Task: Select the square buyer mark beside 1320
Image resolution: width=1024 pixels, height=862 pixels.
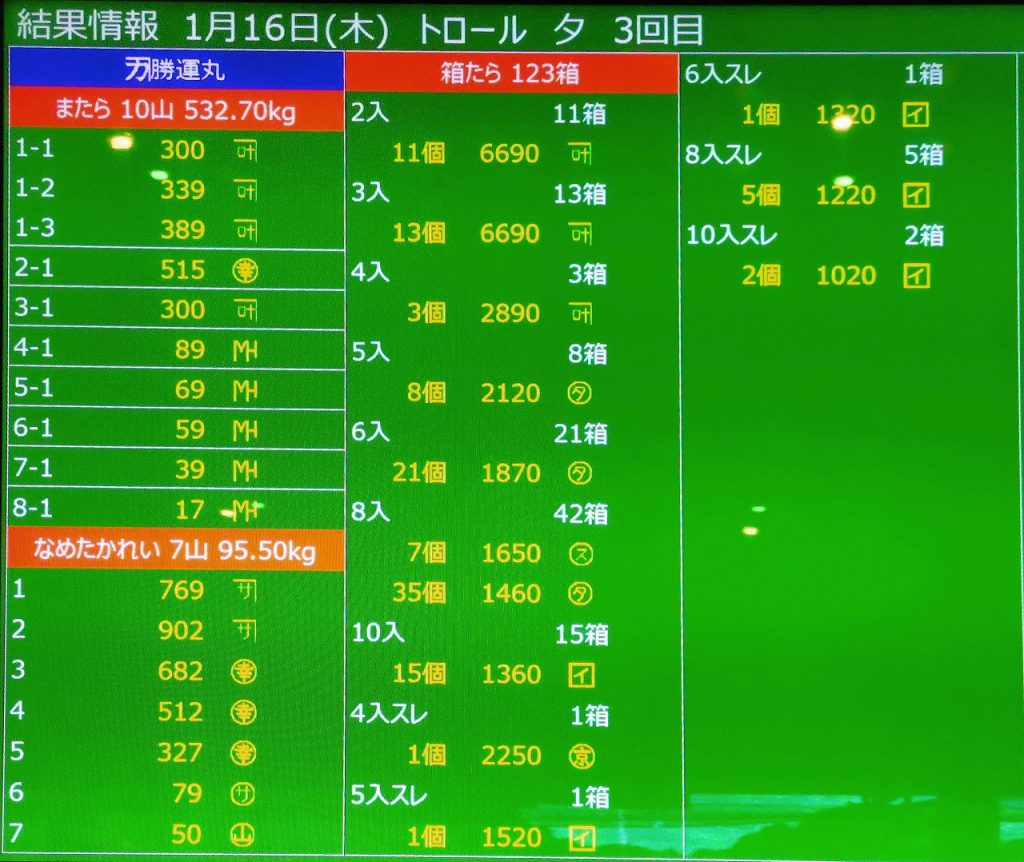Action: (915, 115)
